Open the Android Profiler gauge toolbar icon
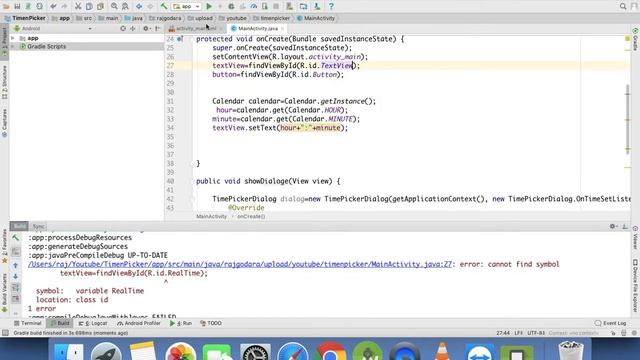640x360 pixels. point(253,6)
